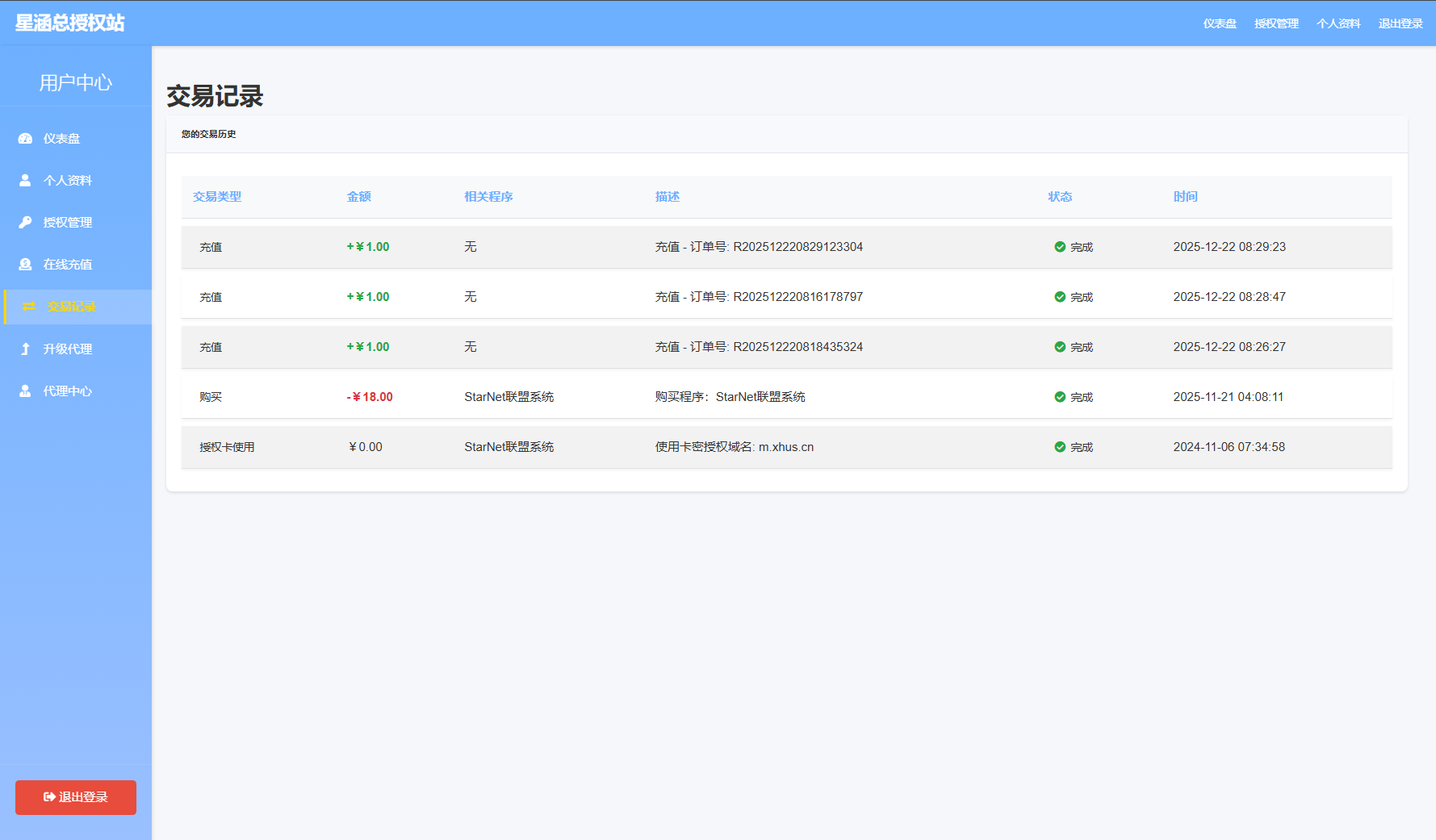Click the 时间 column header
The width and height of the screenshot is (1436, 840).
1185,197
